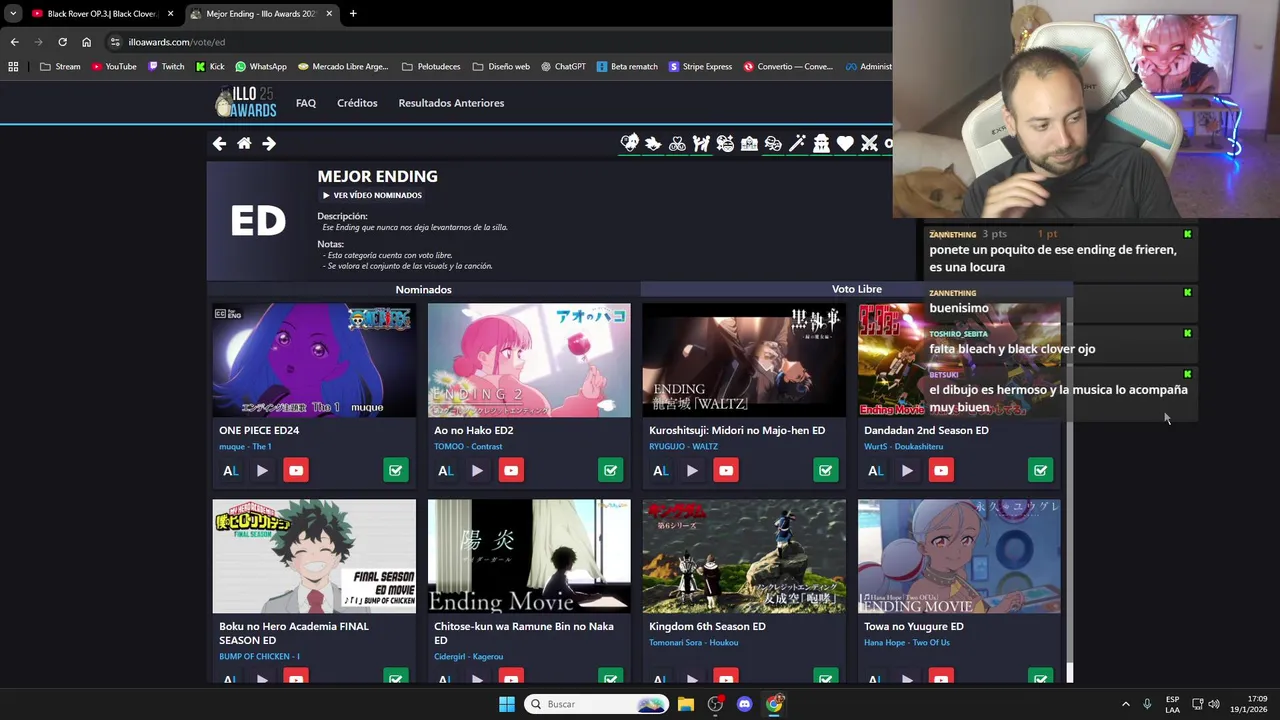
Task: Open the Diseño web bookmarks folder
Action: (501, 67)
